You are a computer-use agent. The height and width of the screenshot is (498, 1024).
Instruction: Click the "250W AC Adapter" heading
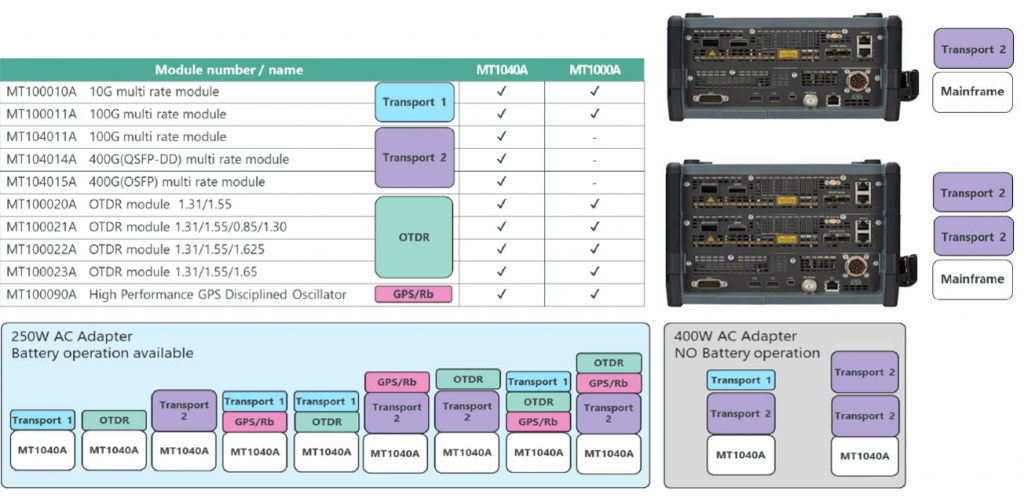click(x=72, y=337)
